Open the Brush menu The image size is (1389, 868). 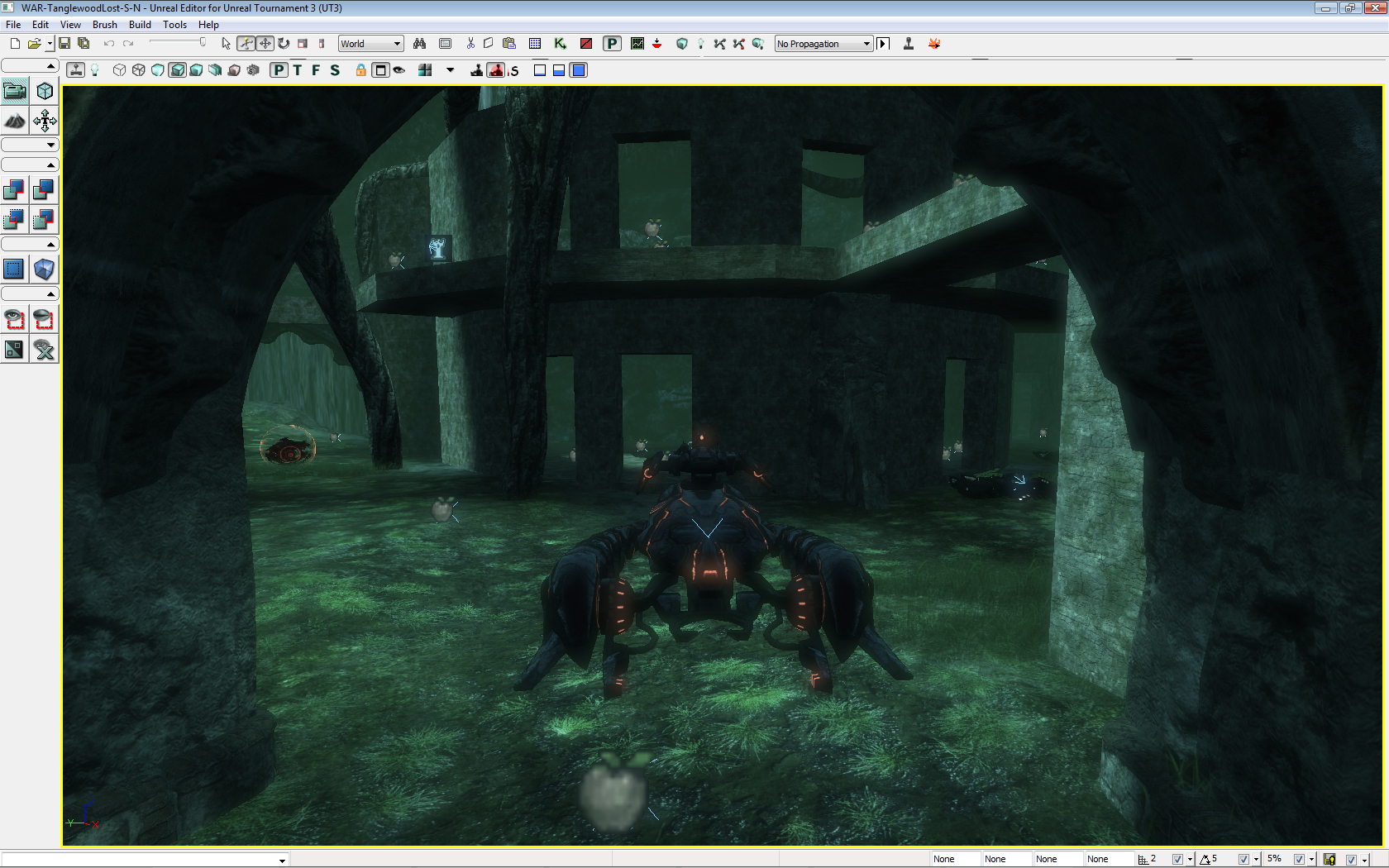105,25
